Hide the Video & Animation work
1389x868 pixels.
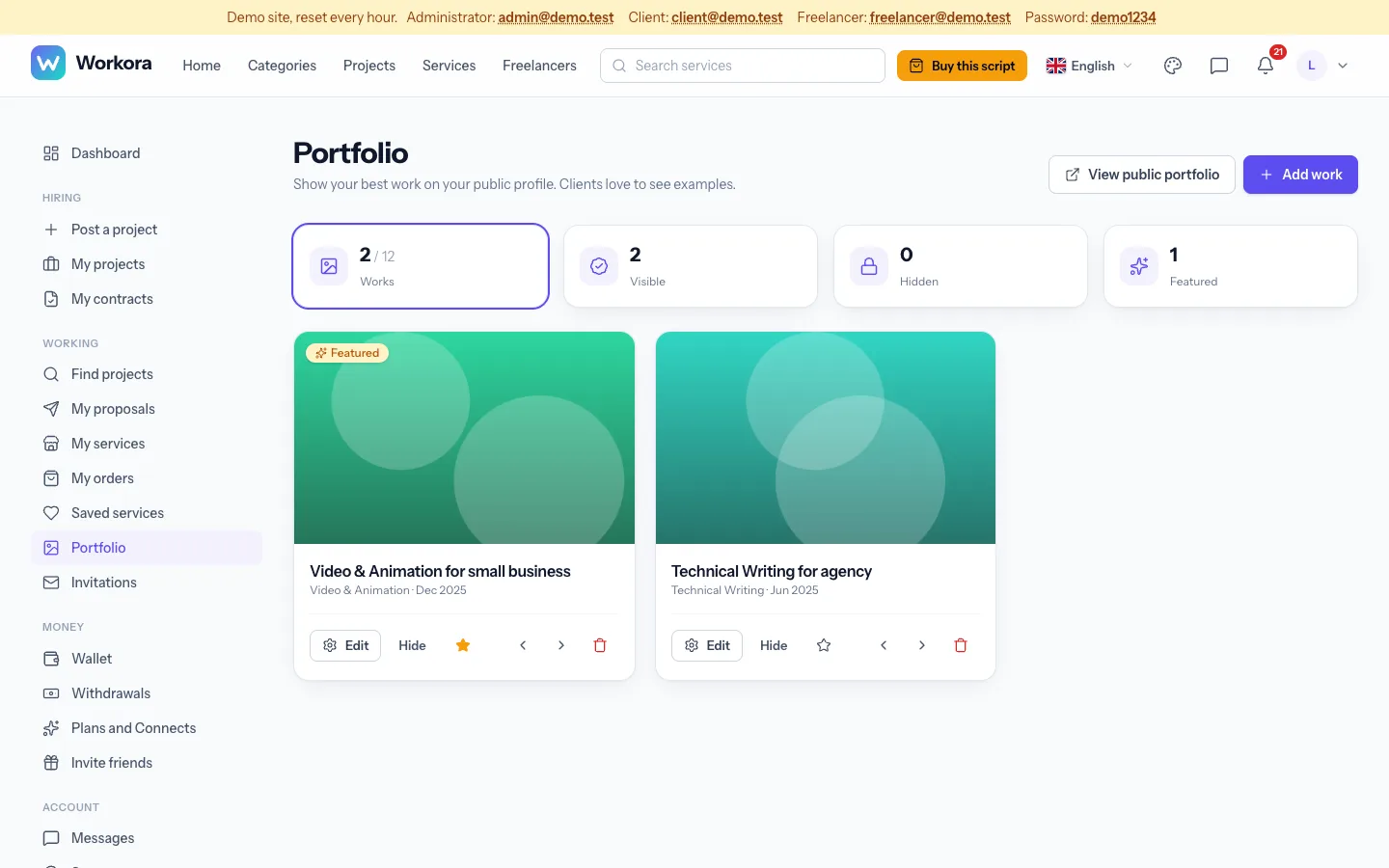pyautogui.click(x=412, y=645)
